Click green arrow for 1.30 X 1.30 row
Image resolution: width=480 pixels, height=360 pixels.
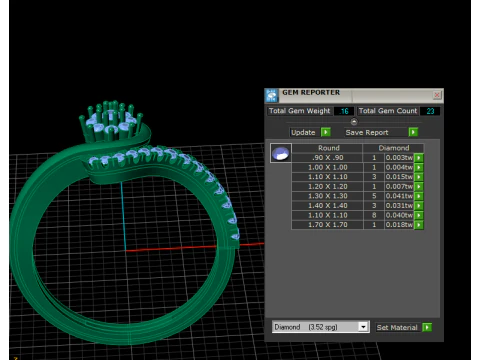(419, 196)
